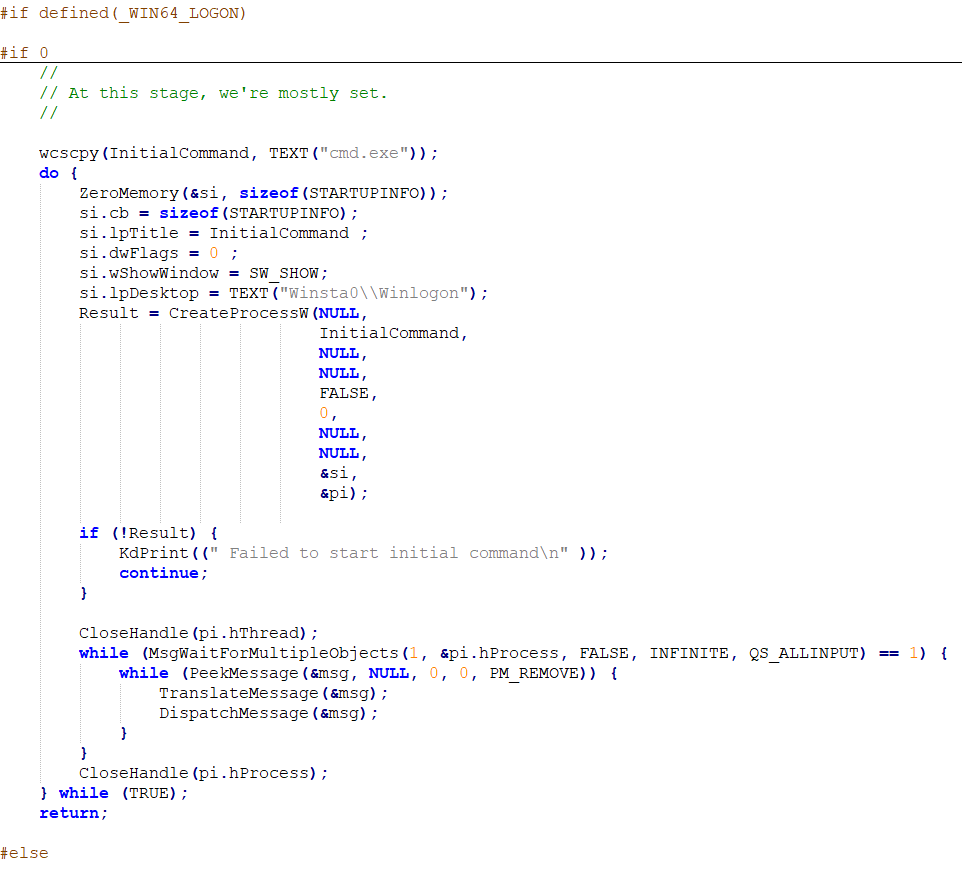Click the '} while (TRUE);' line

[114, 794]
